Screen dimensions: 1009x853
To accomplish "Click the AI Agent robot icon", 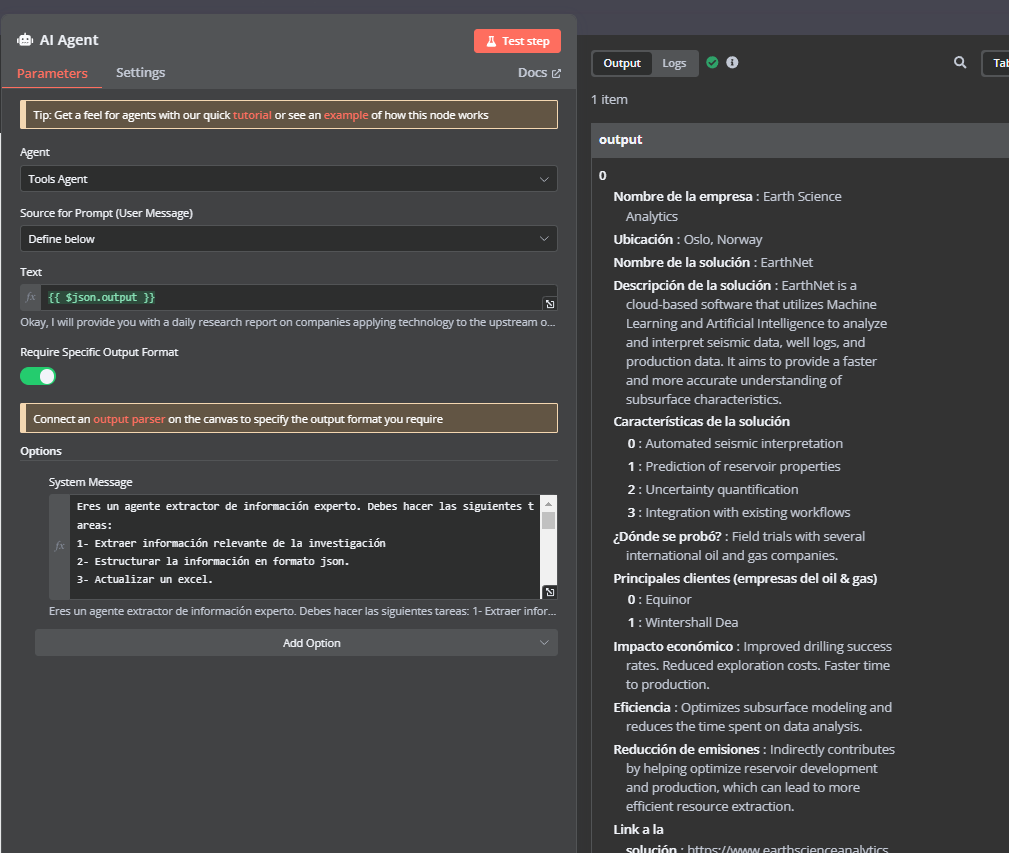I will pyautogui.click(x=25, y=40).
